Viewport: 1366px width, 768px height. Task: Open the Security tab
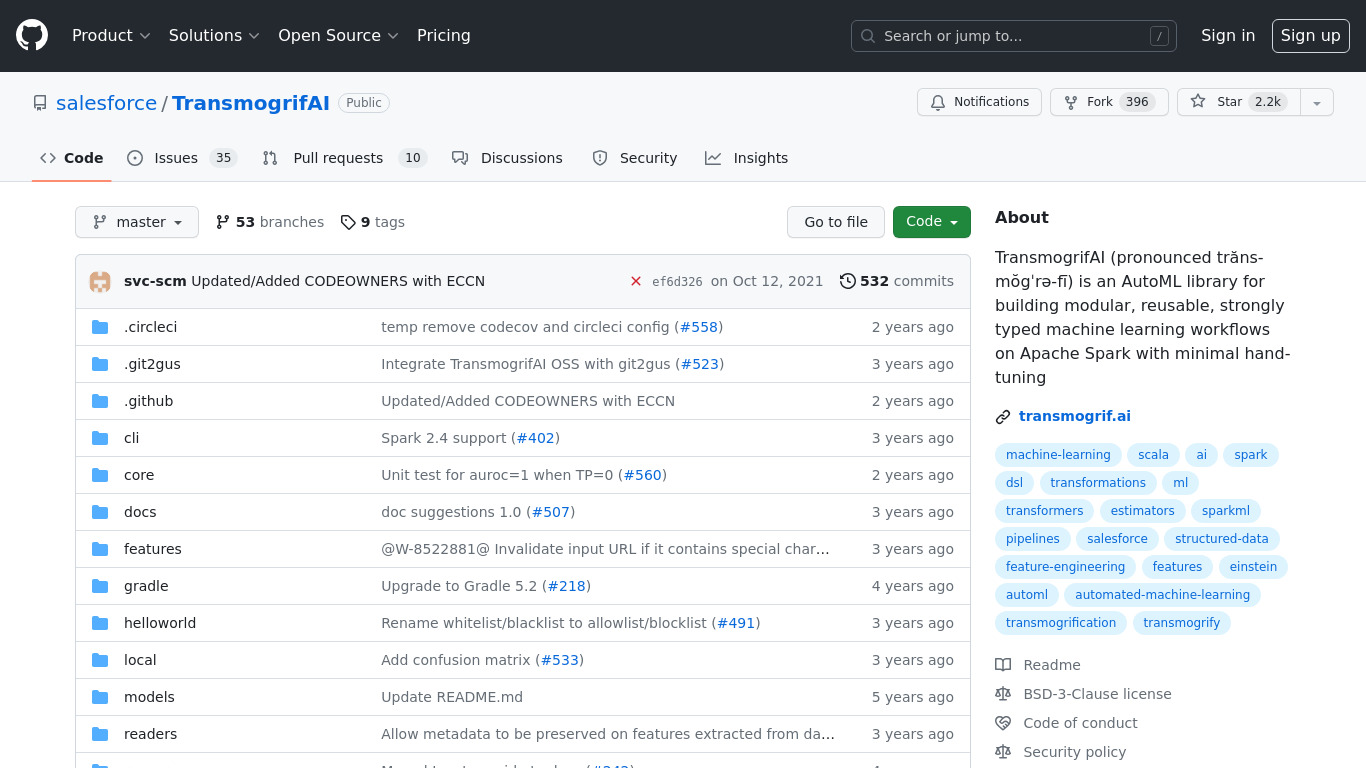[635, 158]
